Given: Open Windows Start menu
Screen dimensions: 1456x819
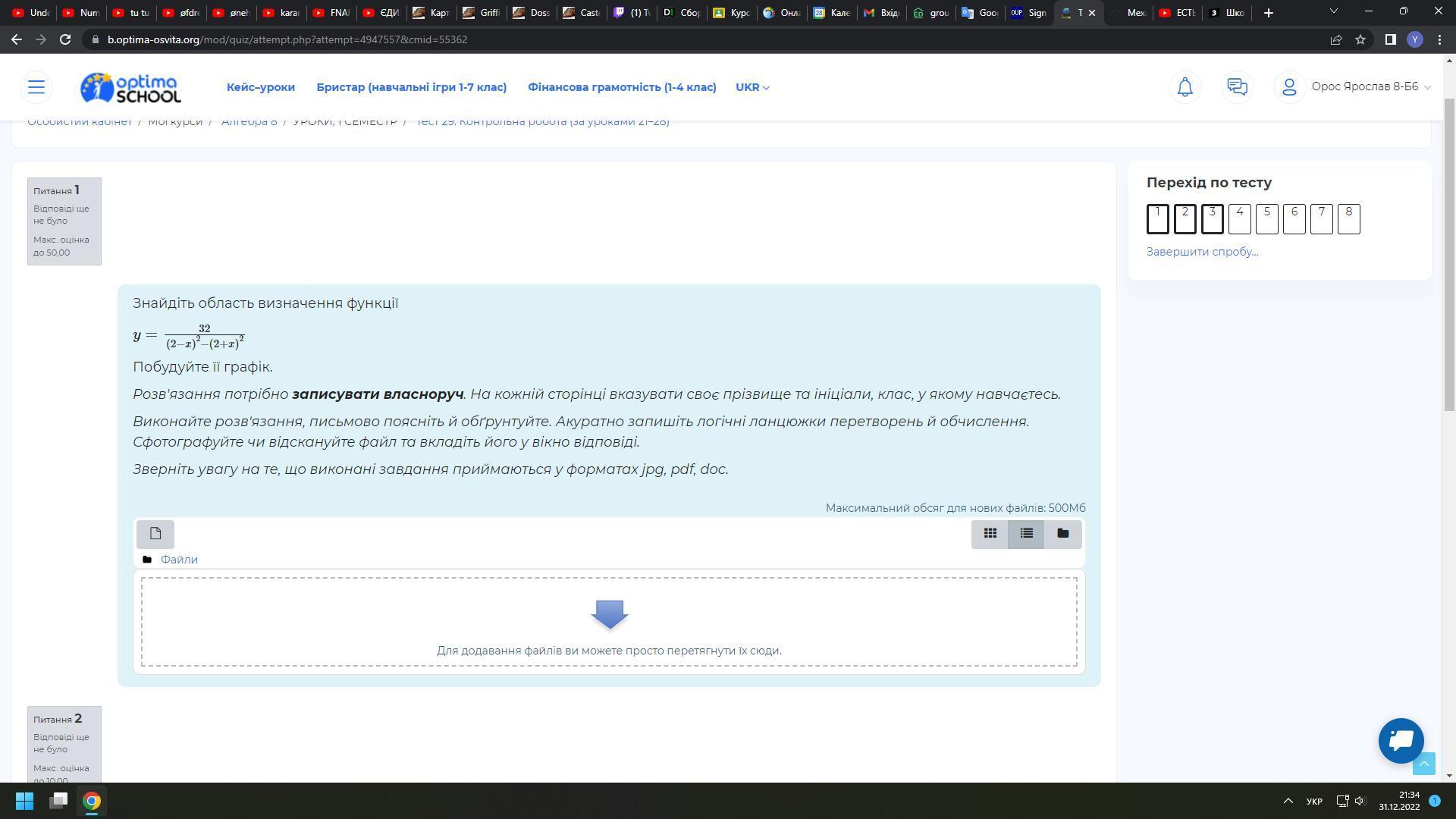Looking at the screenshot, I should pos(24,801).
